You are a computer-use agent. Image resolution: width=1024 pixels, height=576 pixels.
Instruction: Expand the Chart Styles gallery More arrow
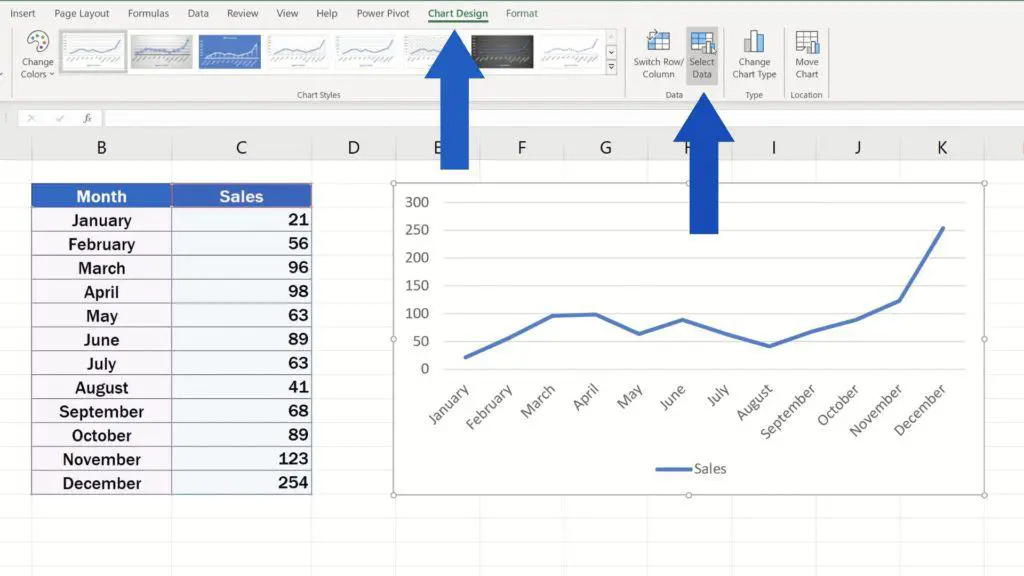pyautogui.click(x=611, y=67)
